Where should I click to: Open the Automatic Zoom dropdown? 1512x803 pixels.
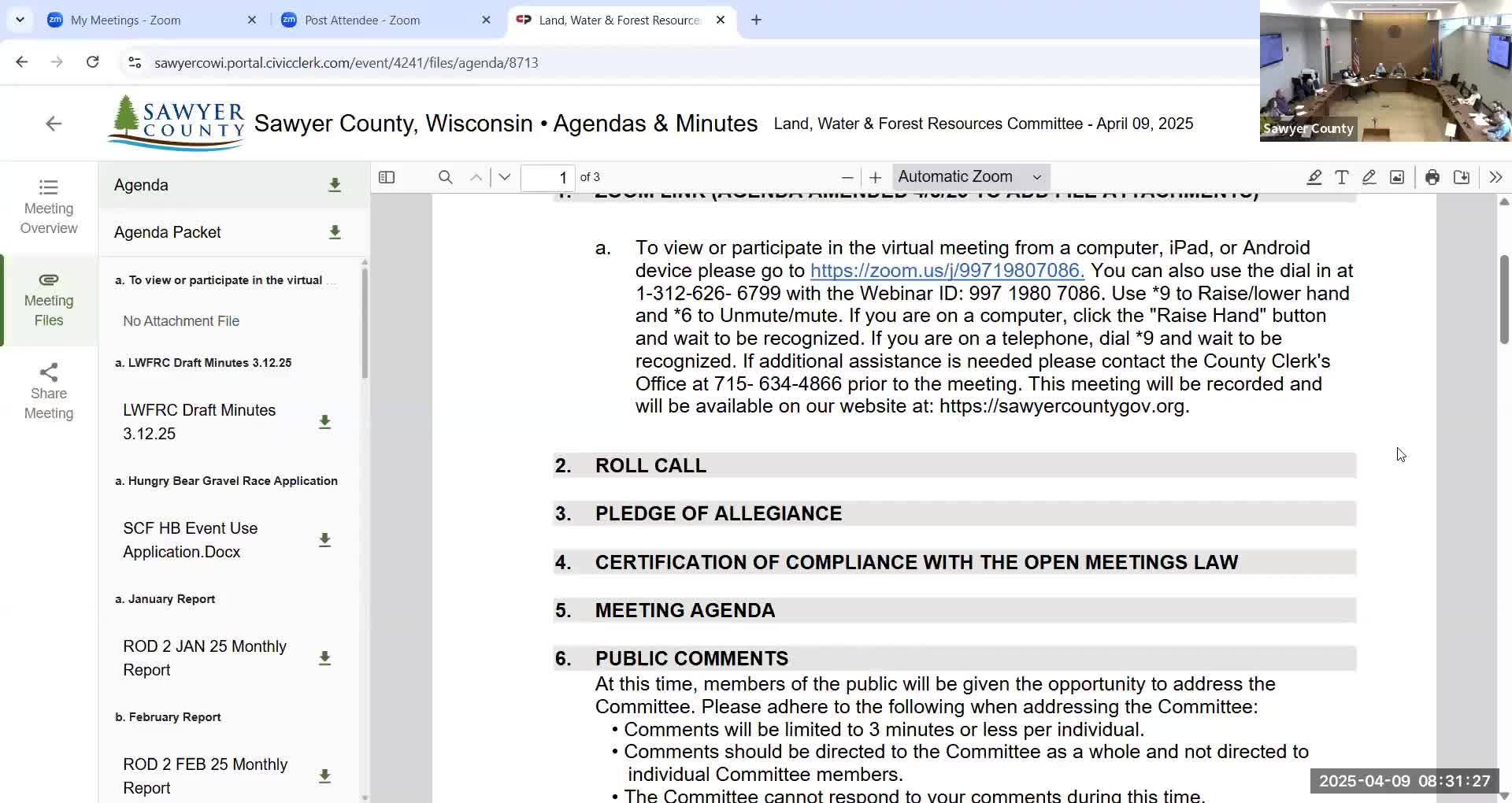(x=970, y=177)
